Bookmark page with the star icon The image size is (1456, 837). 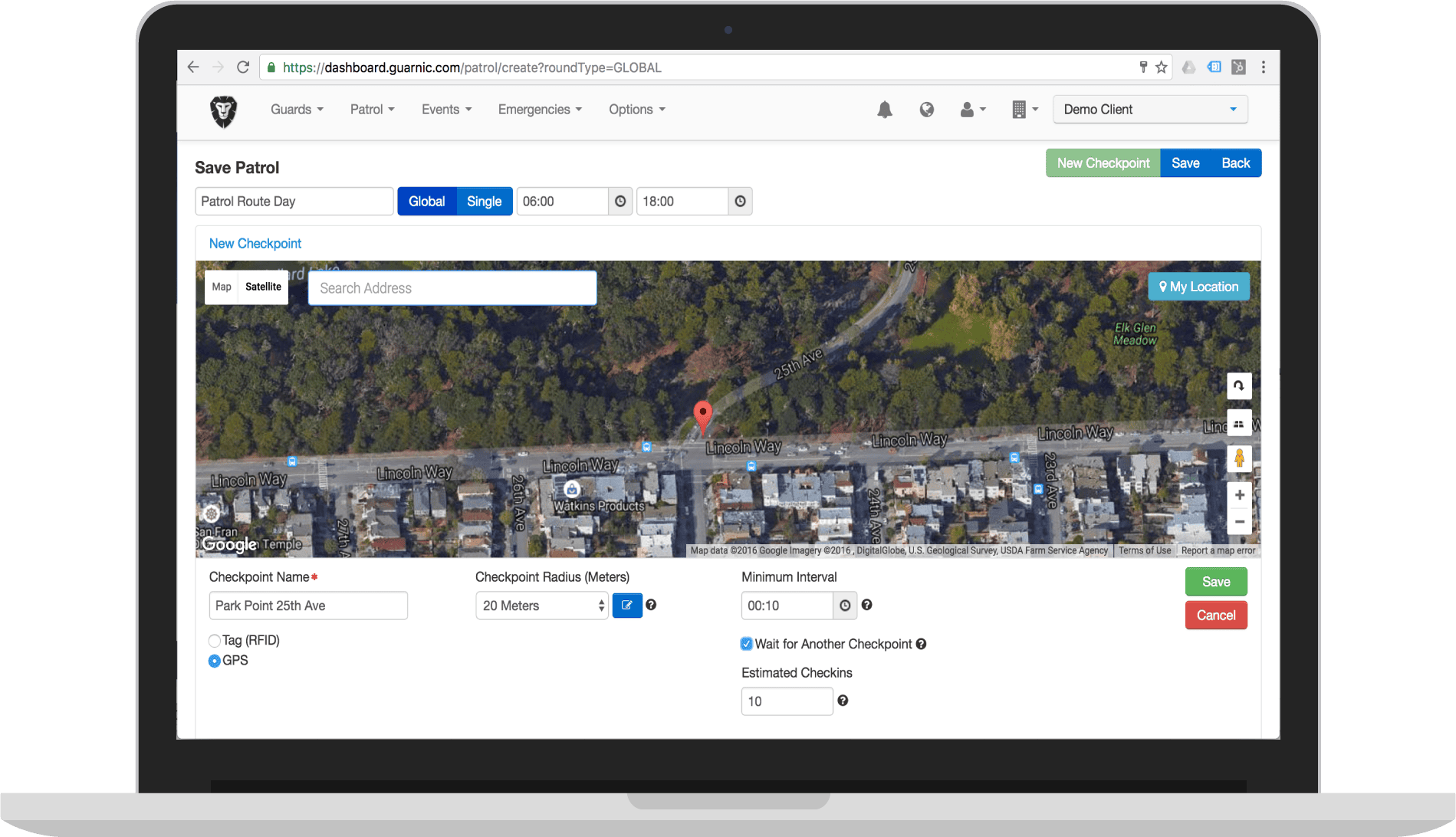coord(1161,67)
